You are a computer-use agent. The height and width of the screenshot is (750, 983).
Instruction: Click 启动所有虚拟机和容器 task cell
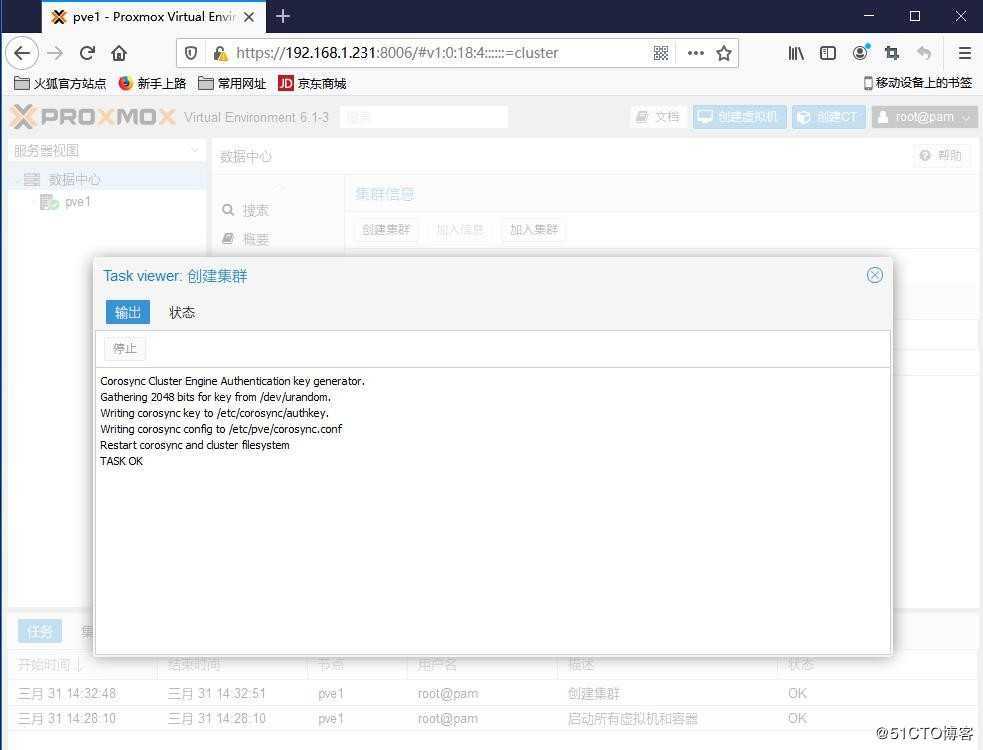(633, 719)
